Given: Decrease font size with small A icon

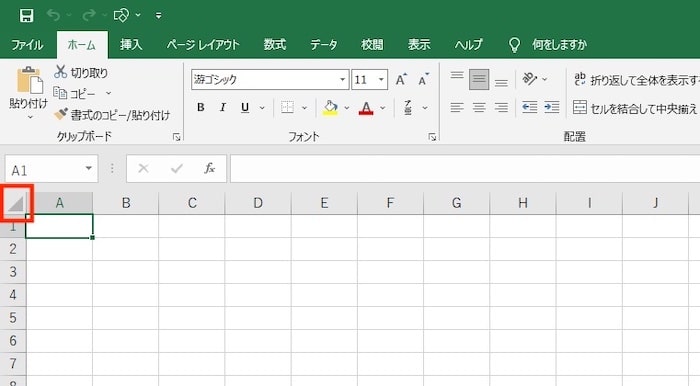Looking at the screenshot, I should (423, 79).
